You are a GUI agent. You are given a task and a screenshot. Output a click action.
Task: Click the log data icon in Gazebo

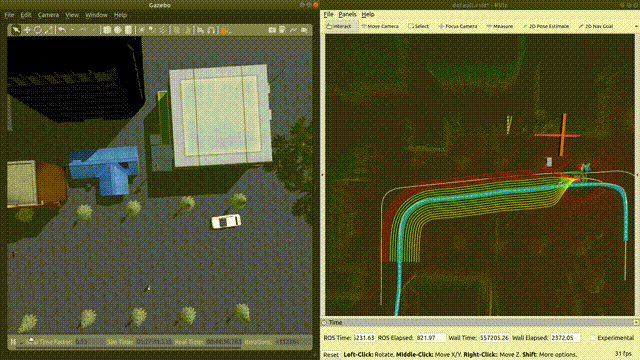[x=282, y=30]
